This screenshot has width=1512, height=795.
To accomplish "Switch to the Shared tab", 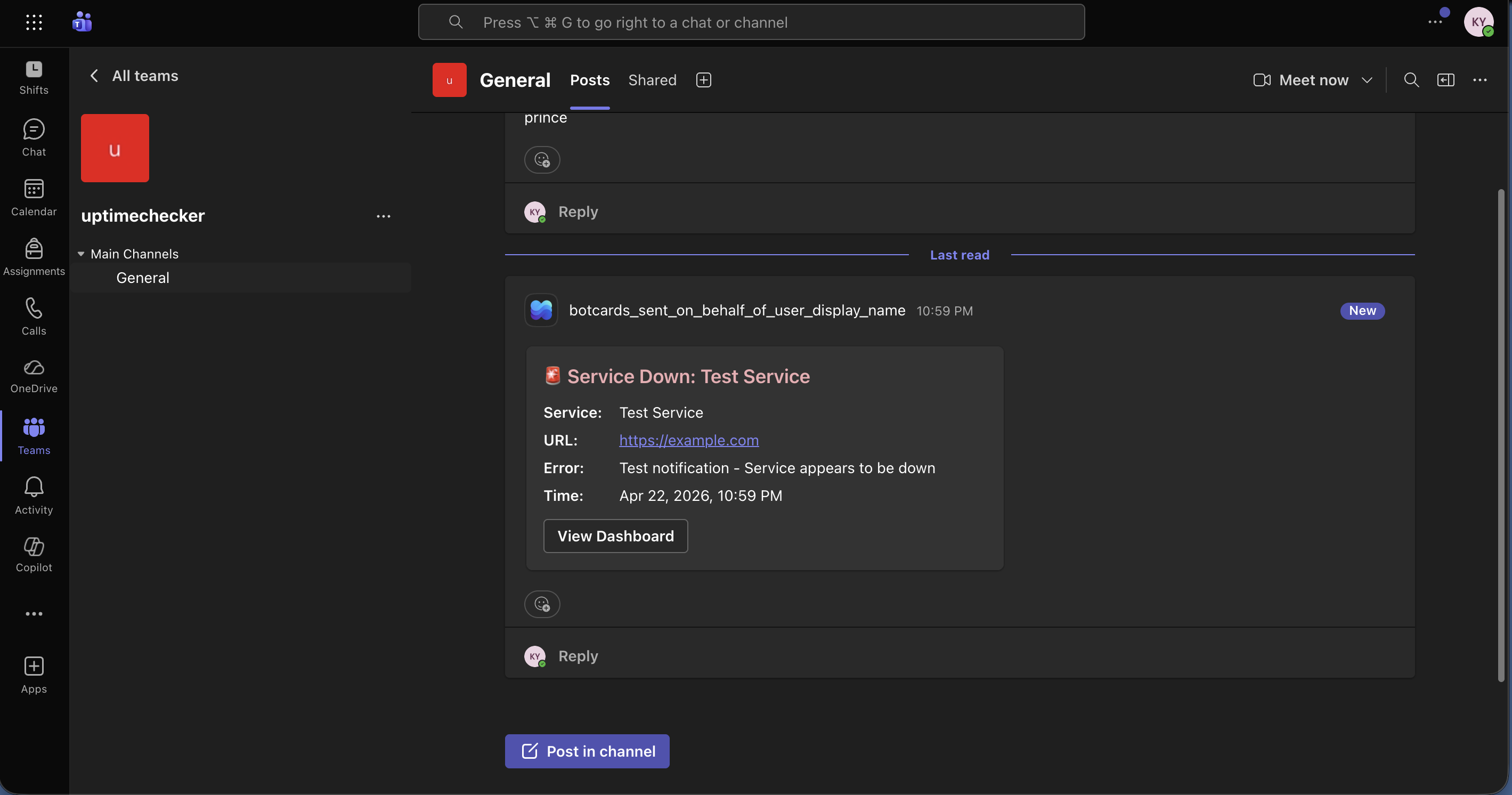I will [x=652, y=80].
